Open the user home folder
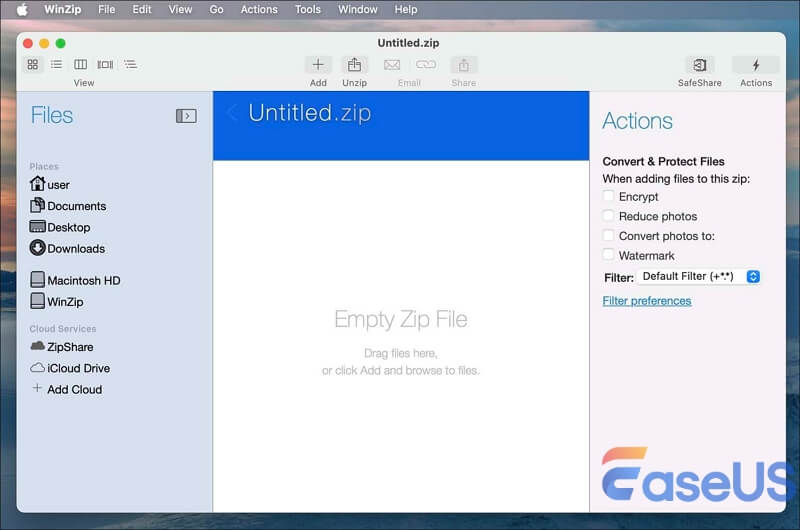The image size is (800, 530). coord(49,184)
